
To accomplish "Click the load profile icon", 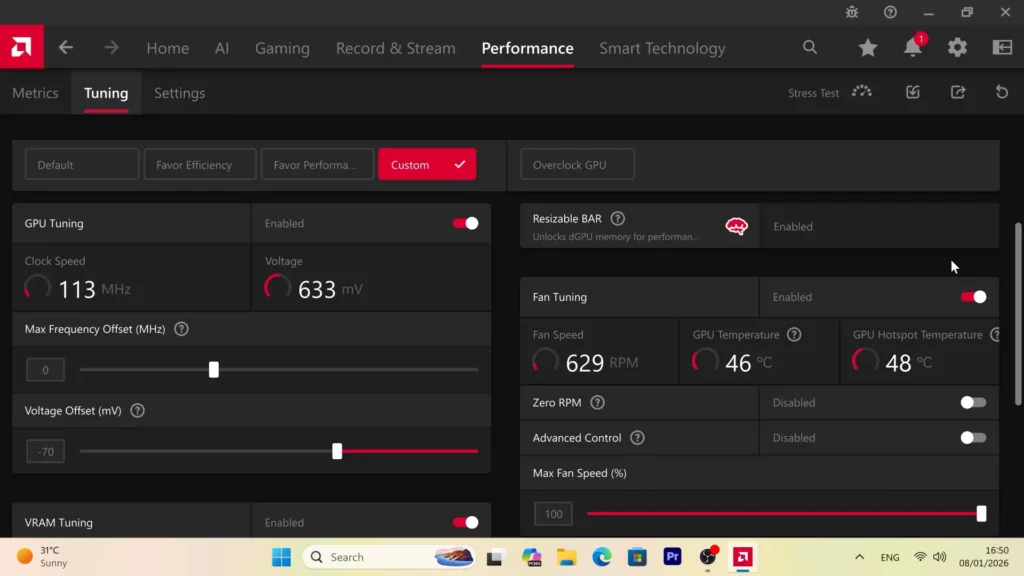I will (x=912, y=92).
